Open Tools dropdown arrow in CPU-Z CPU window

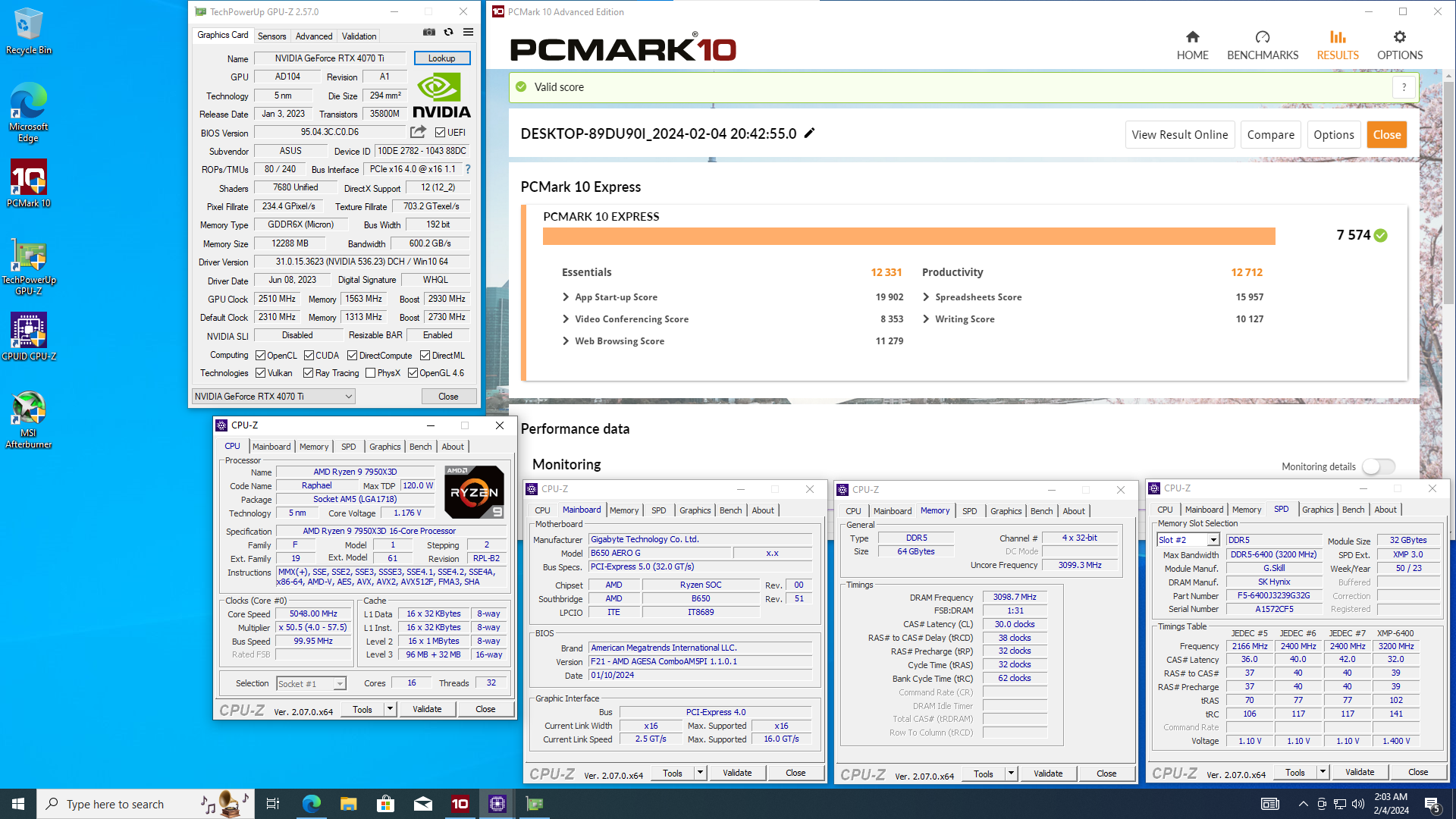390,709
